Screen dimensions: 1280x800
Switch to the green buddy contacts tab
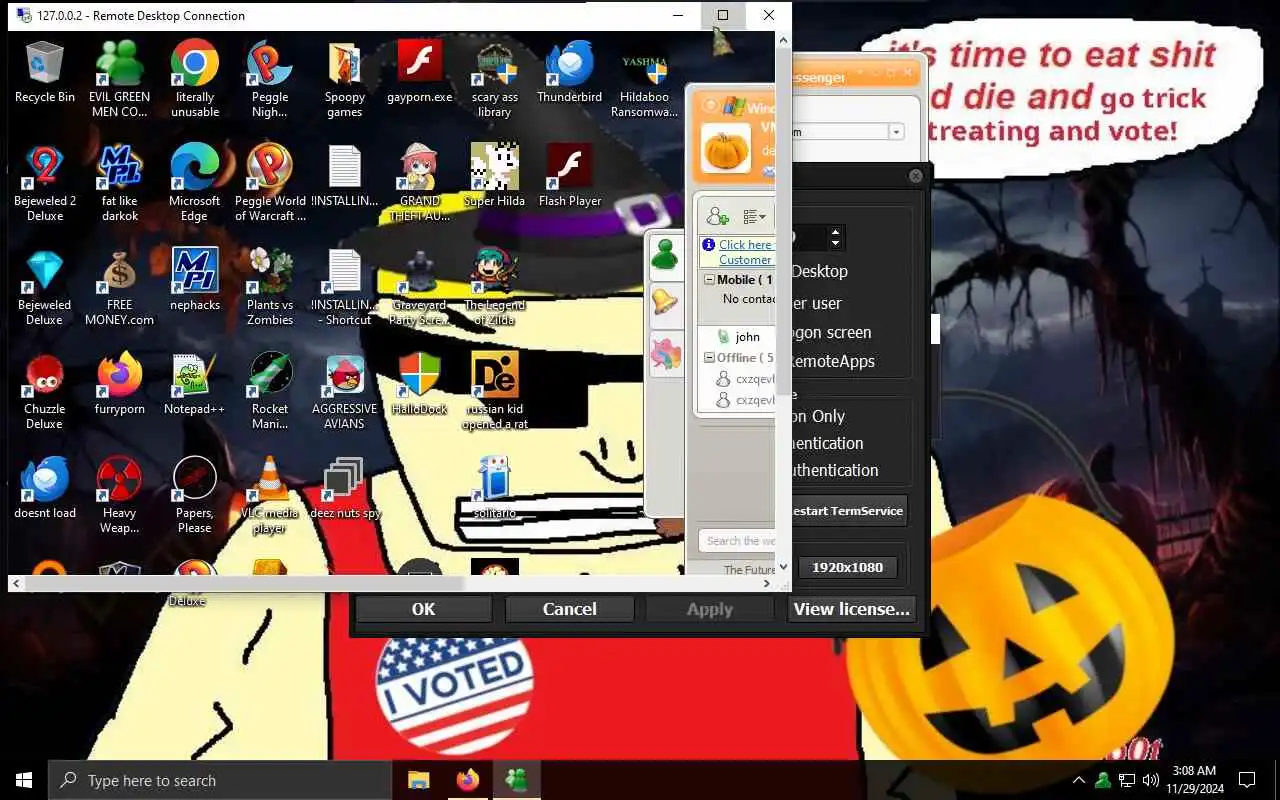(665, 254)
